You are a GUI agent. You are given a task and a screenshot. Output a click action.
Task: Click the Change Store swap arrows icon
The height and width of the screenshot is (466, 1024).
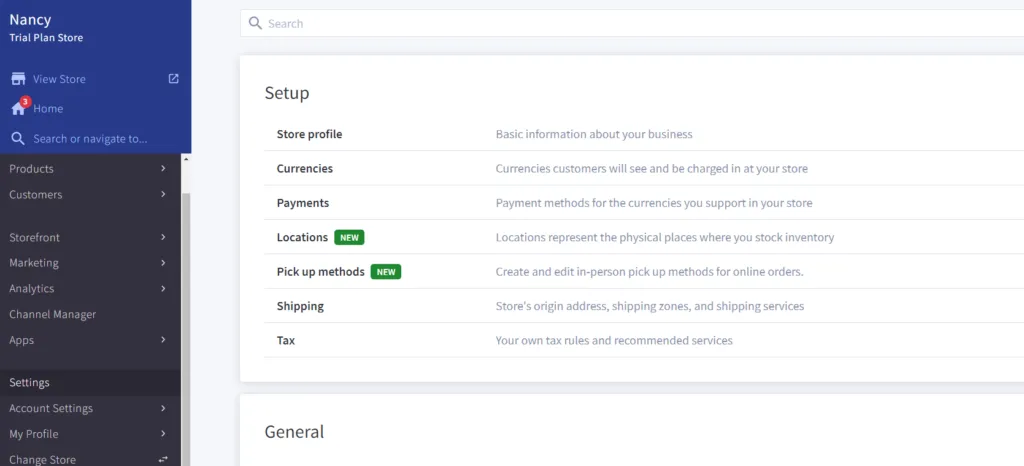pyautogui.click(x=163, y=460)
